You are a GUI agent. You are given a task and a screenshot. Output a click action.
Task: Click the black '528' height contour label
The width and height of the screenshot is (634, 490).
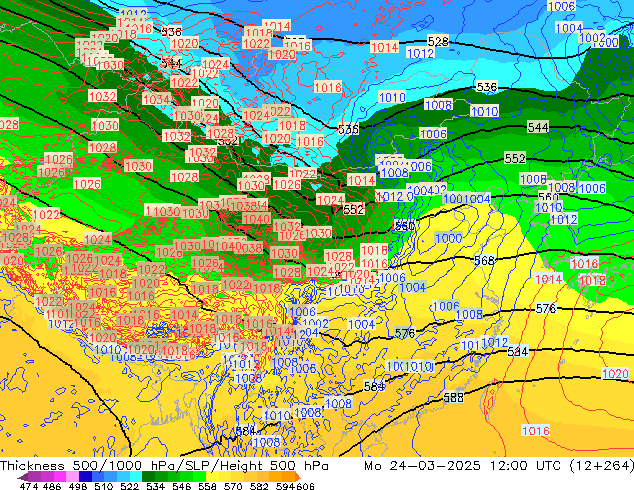point(438,41)
